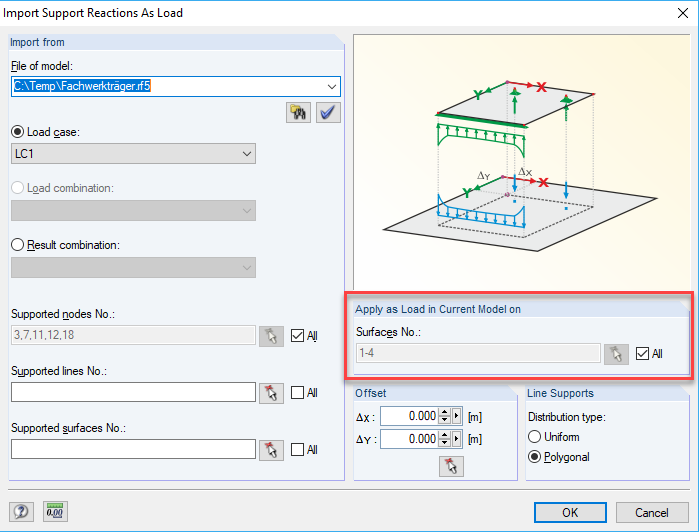Close the Import Support Reactions dialog
The width and height of the screenshot is (700, 532).
pyautogui.click(x=683, y=13)
